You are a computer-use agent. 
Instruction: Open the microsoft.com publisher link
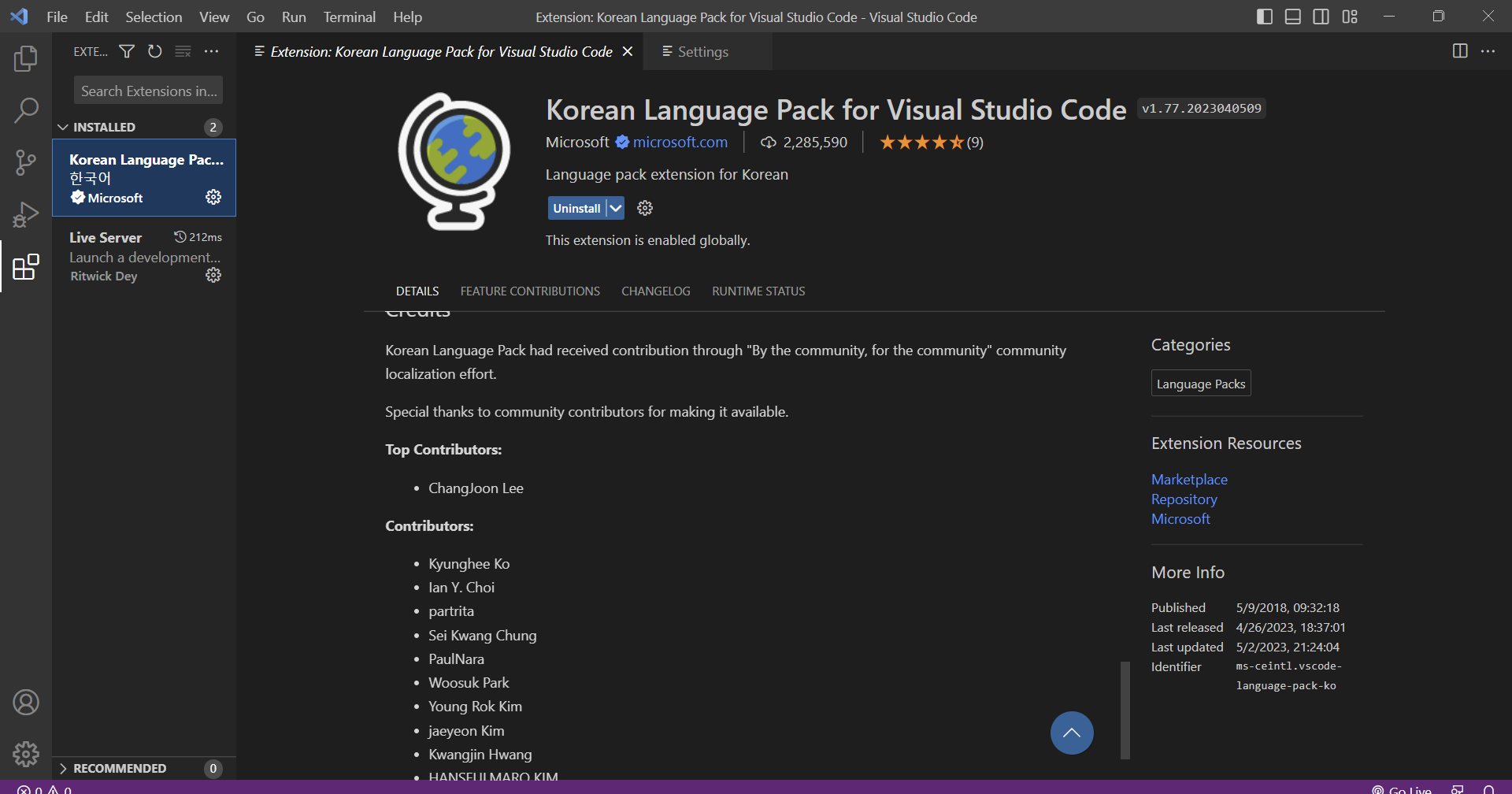click(x=680, y=142)
